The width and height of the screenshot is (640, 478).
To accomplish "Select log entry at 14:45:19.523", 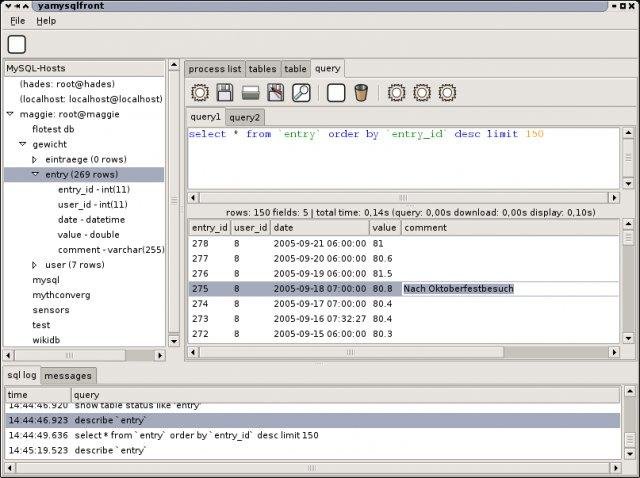I will tap(313, 451).
